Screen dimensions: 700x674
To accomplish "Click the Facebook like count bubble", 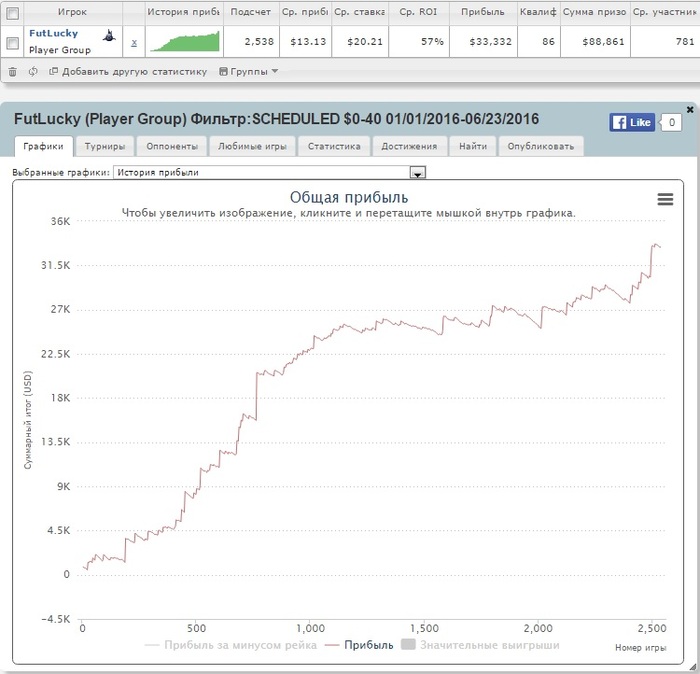I will pyautogui.click(x=671, y=122).
